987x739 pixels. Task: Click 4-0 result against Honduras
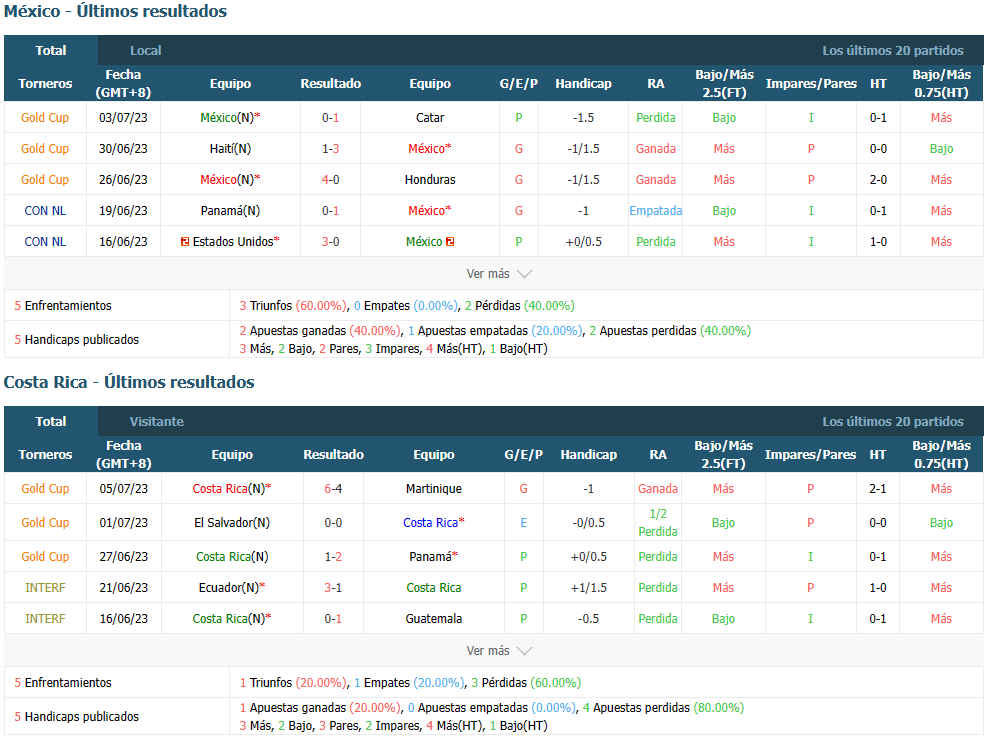(x=330, y=179)
